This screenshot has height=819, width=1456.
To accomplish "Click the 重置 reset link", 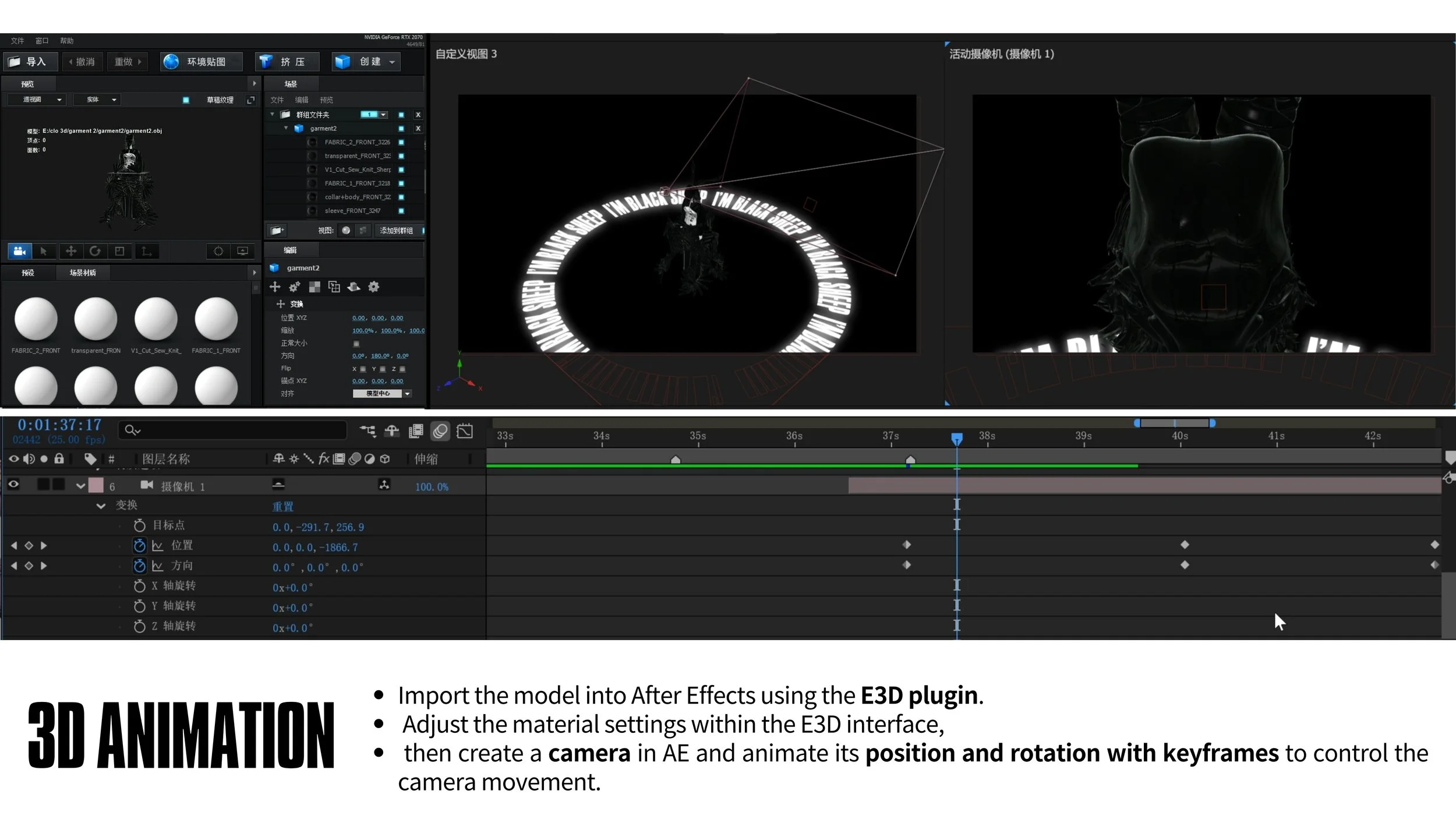I will pyautogui.click(x=282, y=507).
